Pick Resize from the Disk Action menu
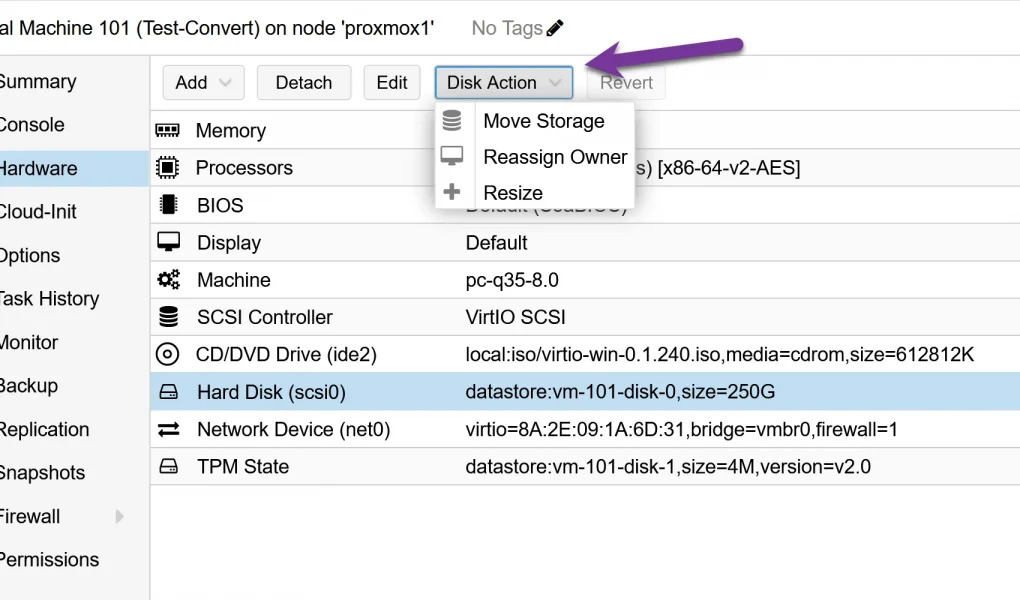This screenshot has width=1020, height=600. pyautogui.click(x=512, y=193)
